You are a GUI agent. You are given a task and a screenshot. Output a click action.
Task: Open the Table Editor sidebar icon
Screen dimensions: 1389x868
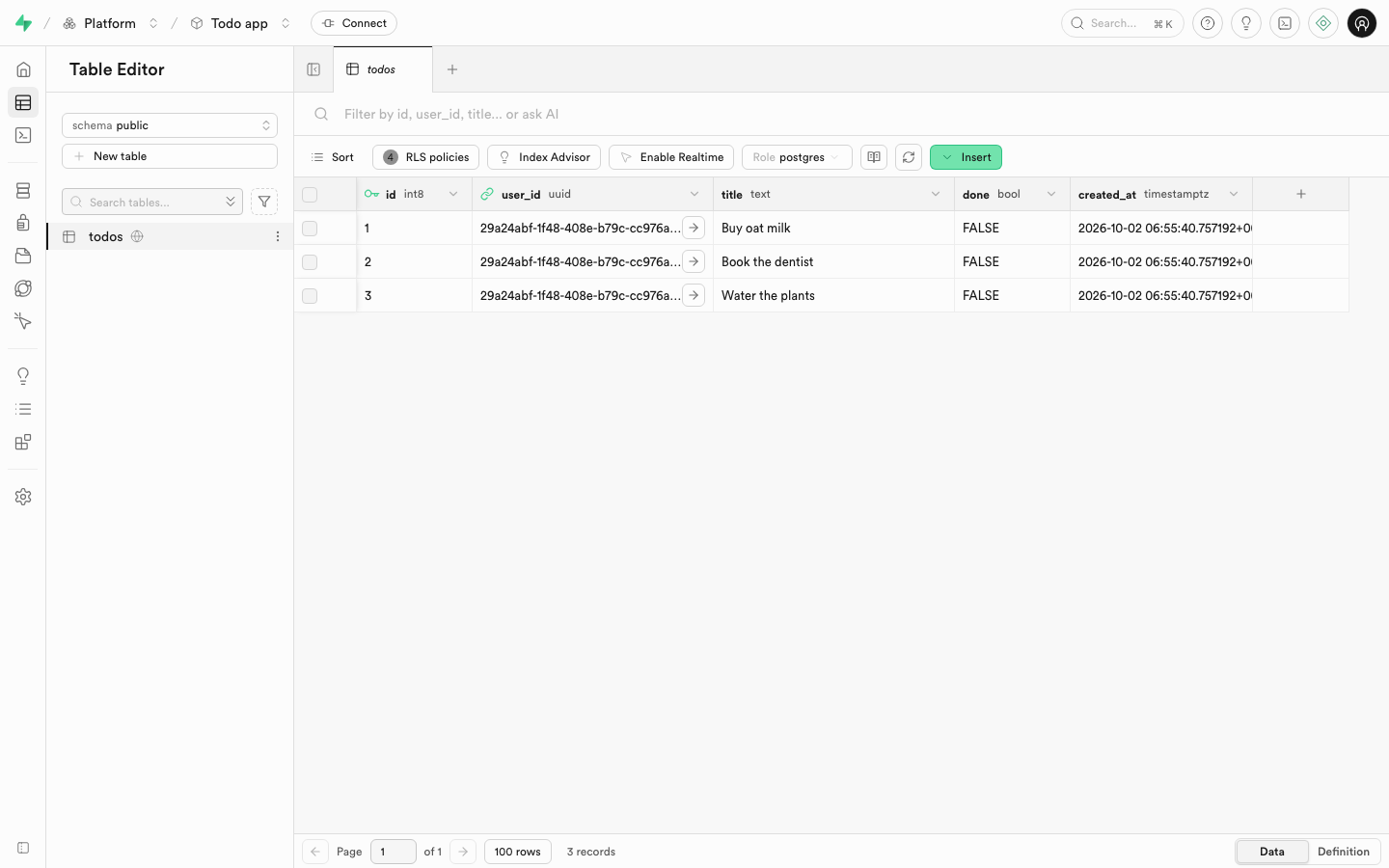click(23, 102)
